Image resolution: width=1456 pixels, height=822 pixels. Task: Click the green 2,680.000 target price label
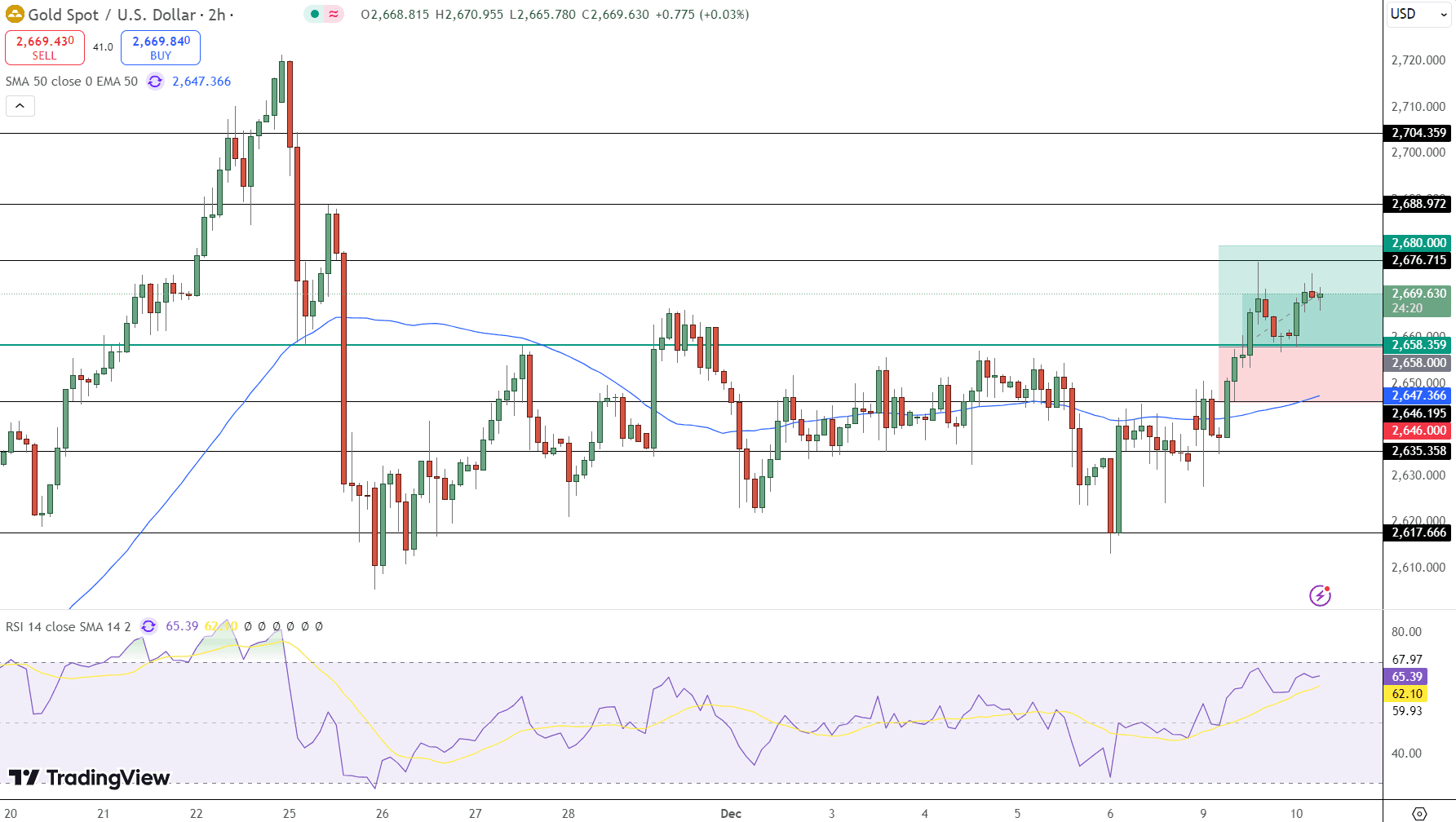click(x=1418, y=243)
